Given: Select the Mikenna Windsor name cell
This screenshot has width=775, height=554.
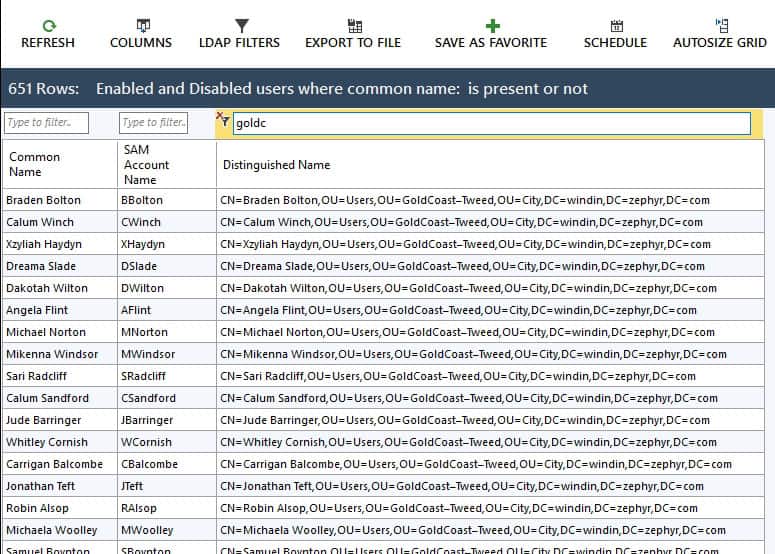Looking at the screenshot, I should [x=60, y=354].
